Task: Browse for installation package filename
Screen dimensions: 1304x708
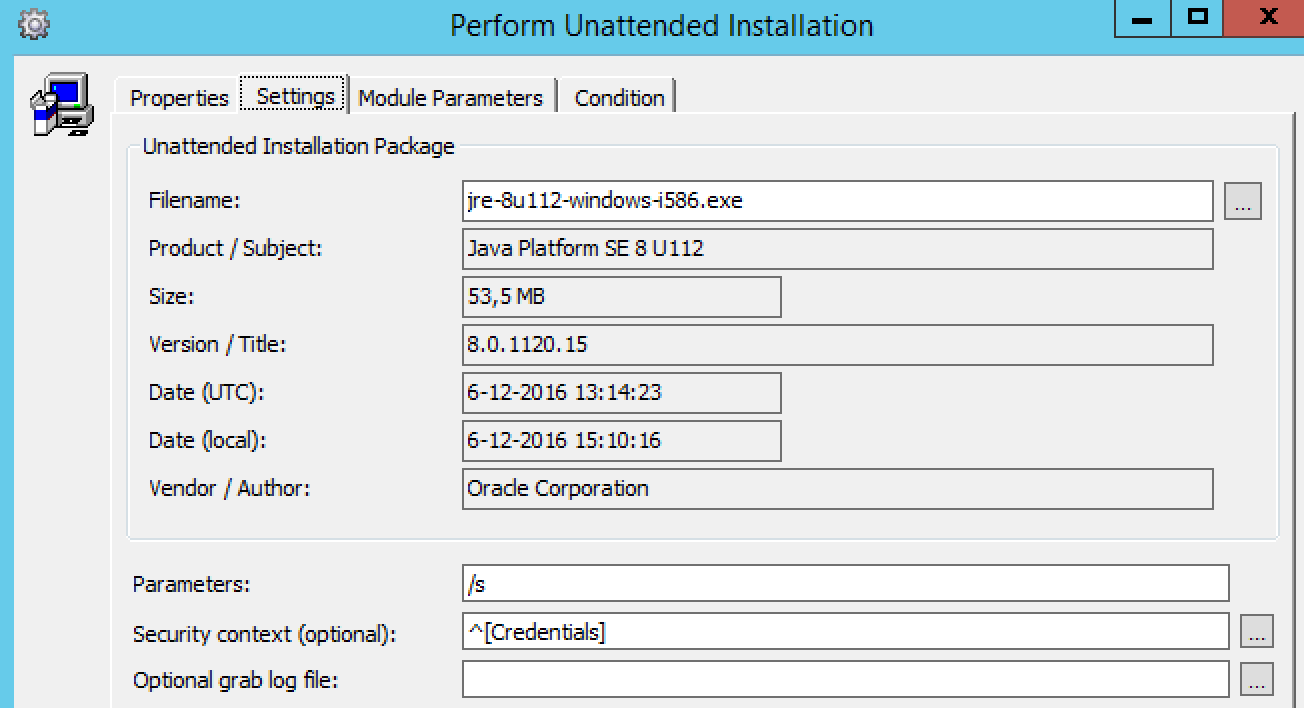Action: coord(1243,201)
